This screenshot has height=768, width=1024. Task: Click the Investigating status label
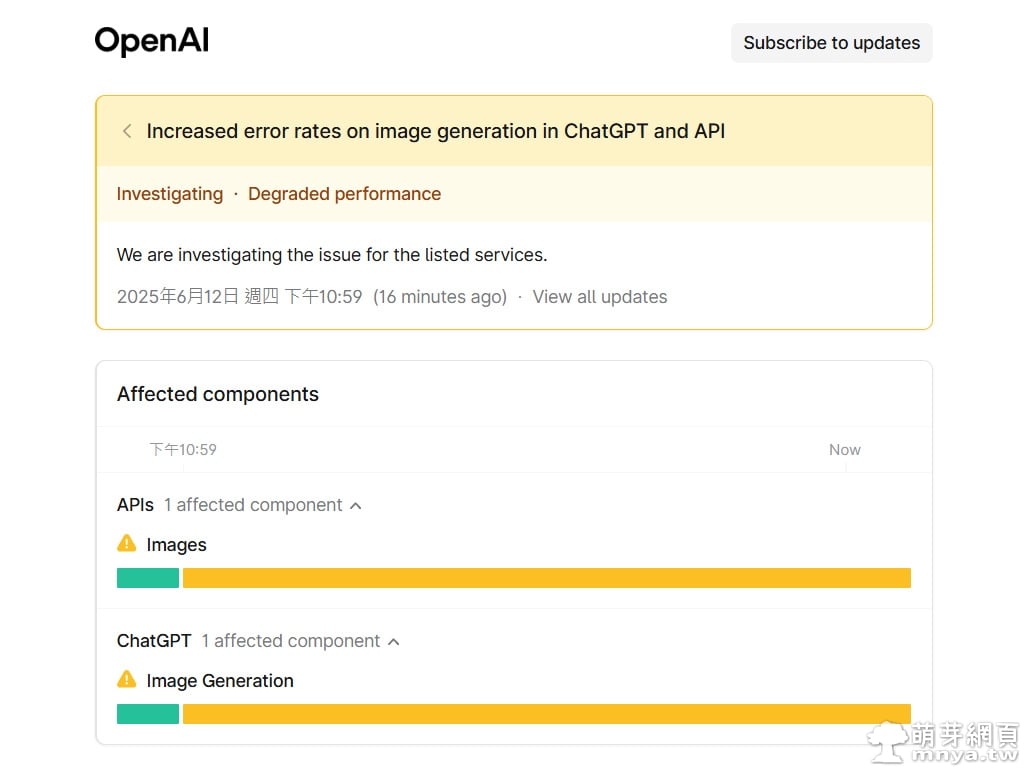pos(170,194)
